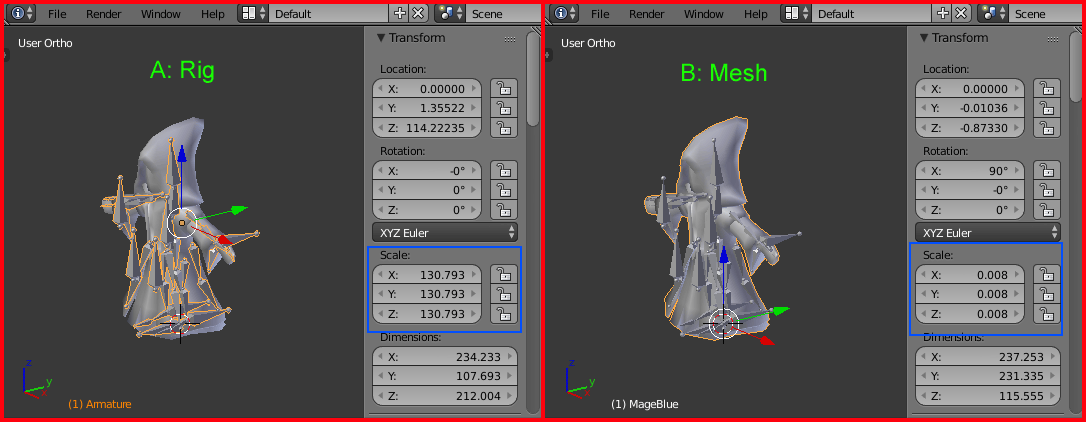The height and width of the screenshot is (422, 1086).
Task: Toggle the Location Y lock in Rig panel
Action: (504, 108)
